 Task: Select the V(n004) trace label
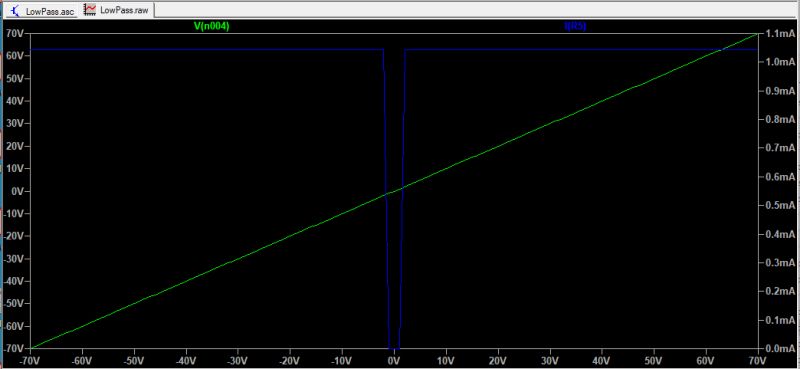[212, 27]
